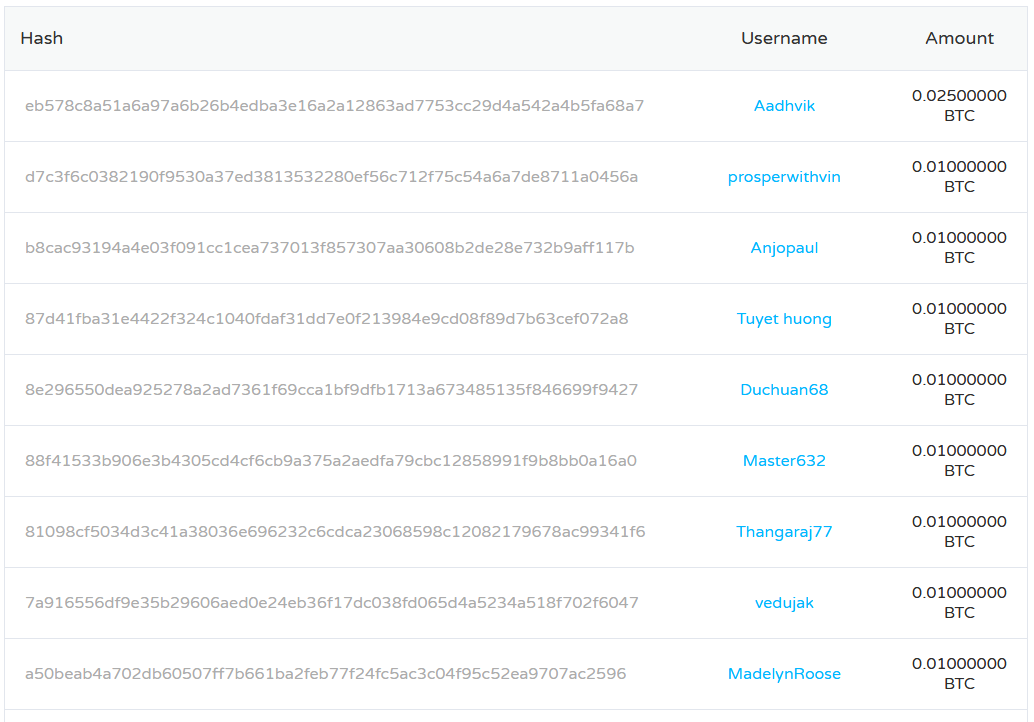The image size is (1034, 722).
Task: Visit Tuyet huong's profile link
Action: pos(784,319)
